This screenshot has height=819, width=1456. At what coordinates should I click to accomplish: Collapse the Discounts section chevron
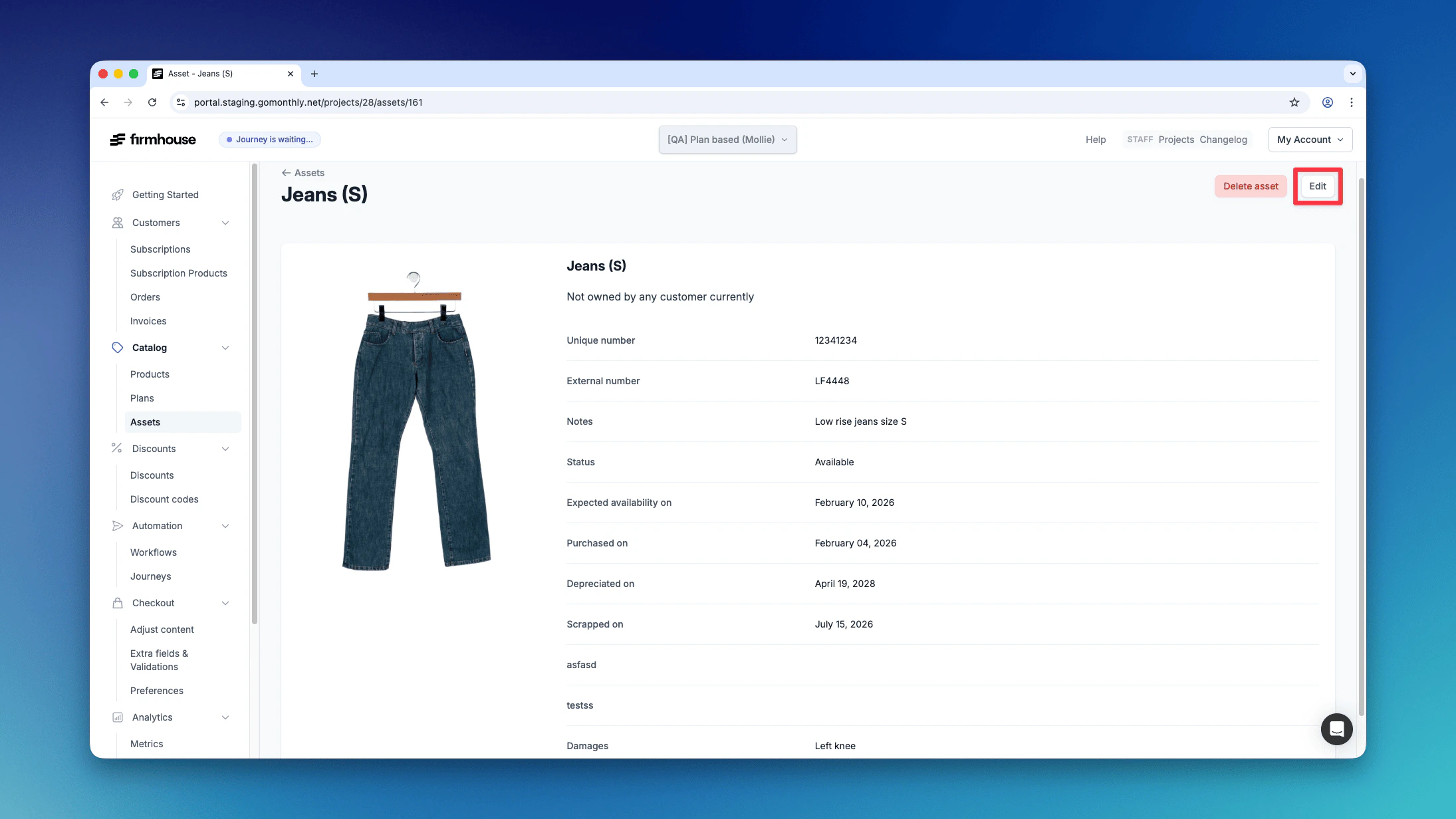(225, 449)
